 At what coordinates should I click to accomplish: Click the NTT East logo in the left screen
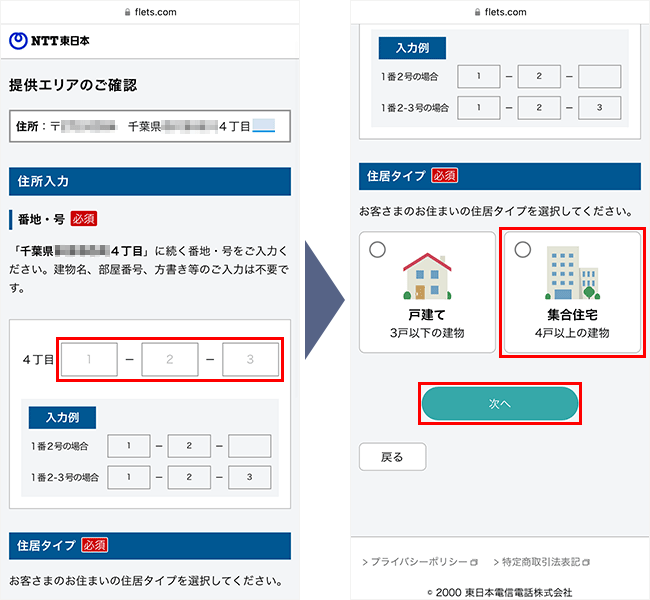[x=49, y=41]
